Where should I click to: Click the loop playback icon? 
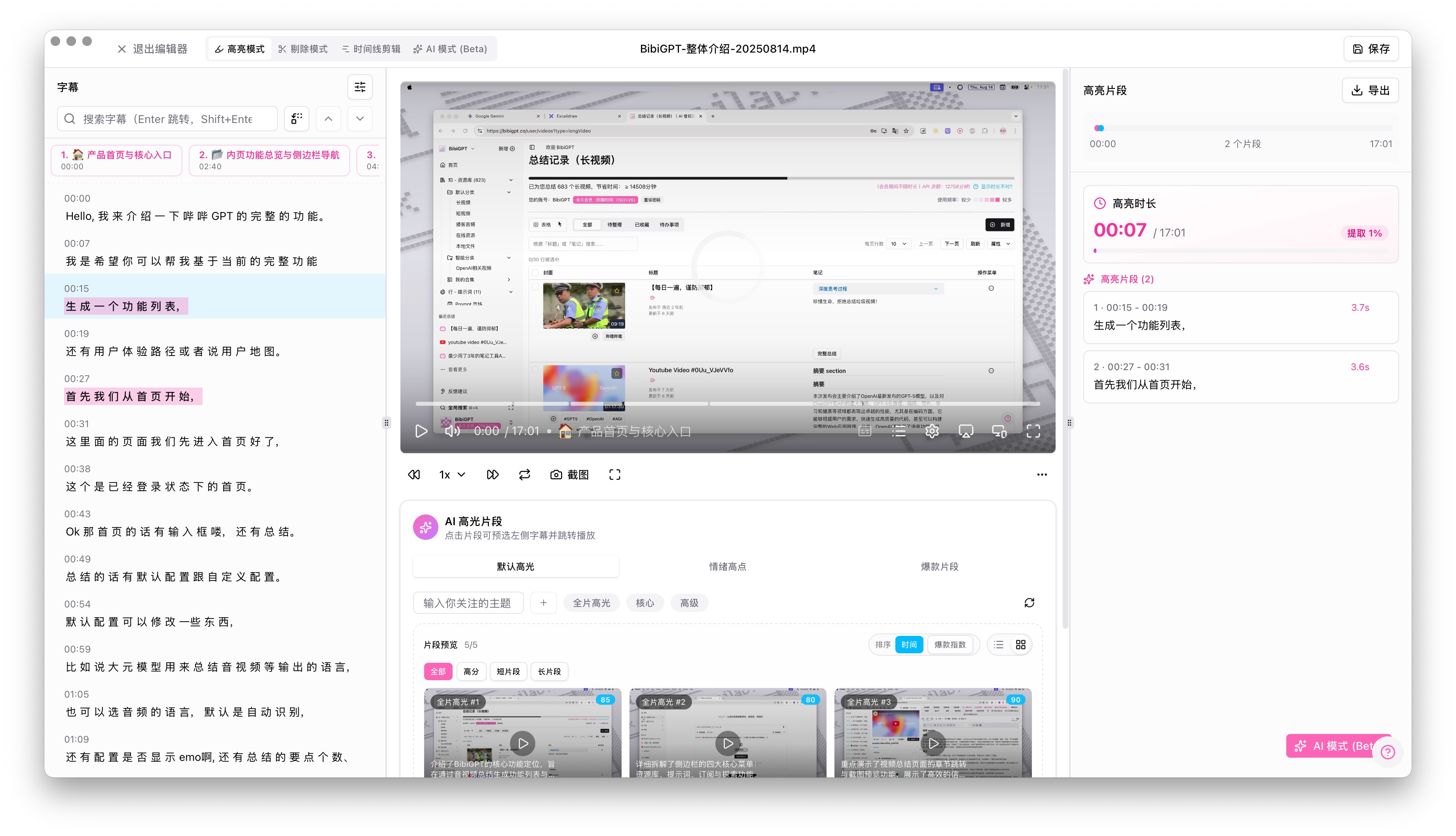coord(524,475)
